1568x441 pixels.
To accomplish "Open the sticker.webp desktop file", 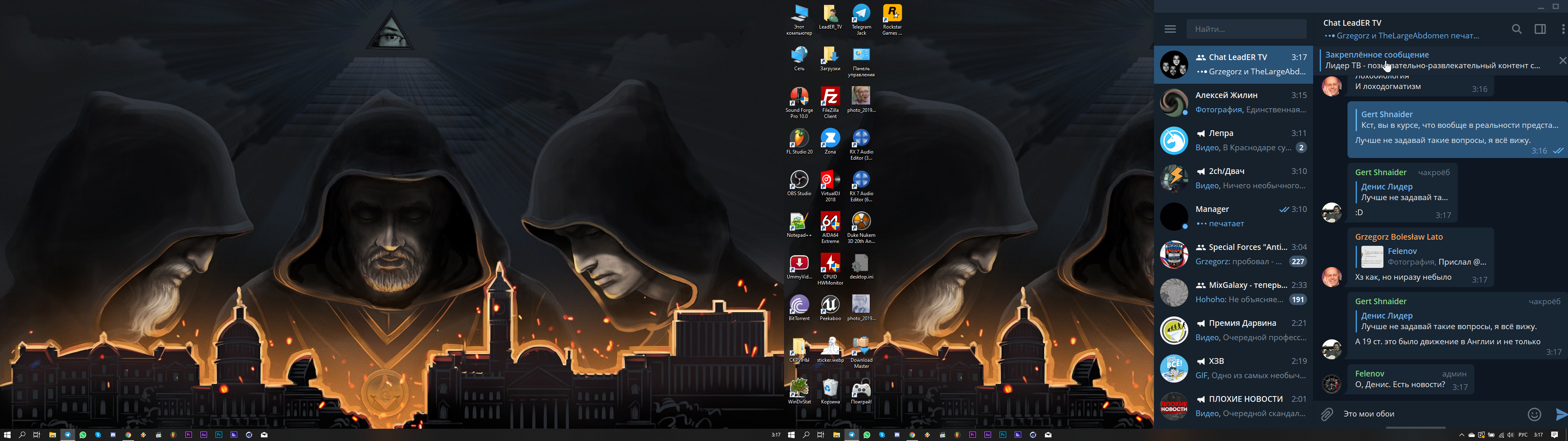I will pos(830,350).
